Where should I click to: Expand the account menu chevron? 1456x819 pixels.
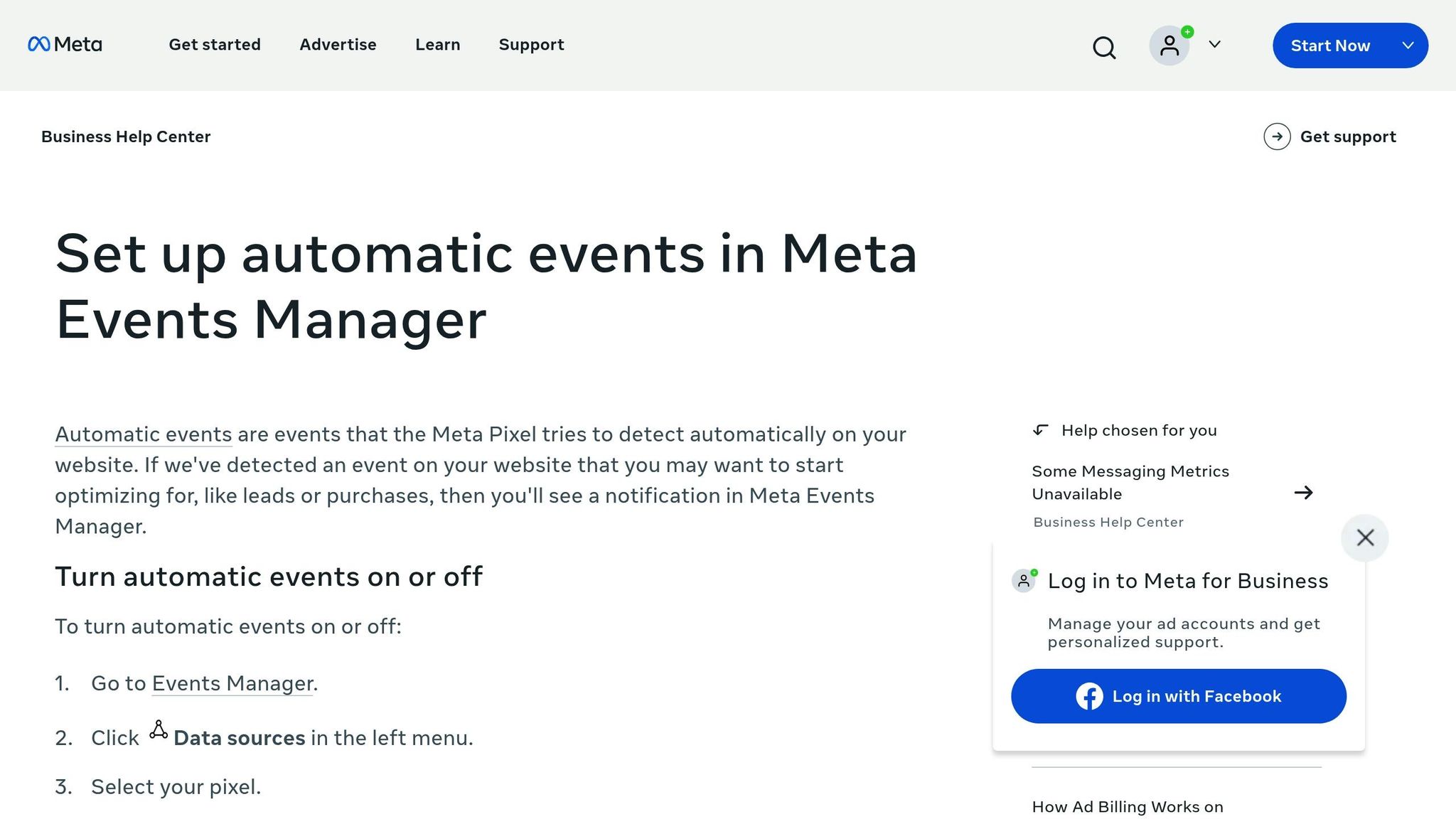coord(1215,45)
